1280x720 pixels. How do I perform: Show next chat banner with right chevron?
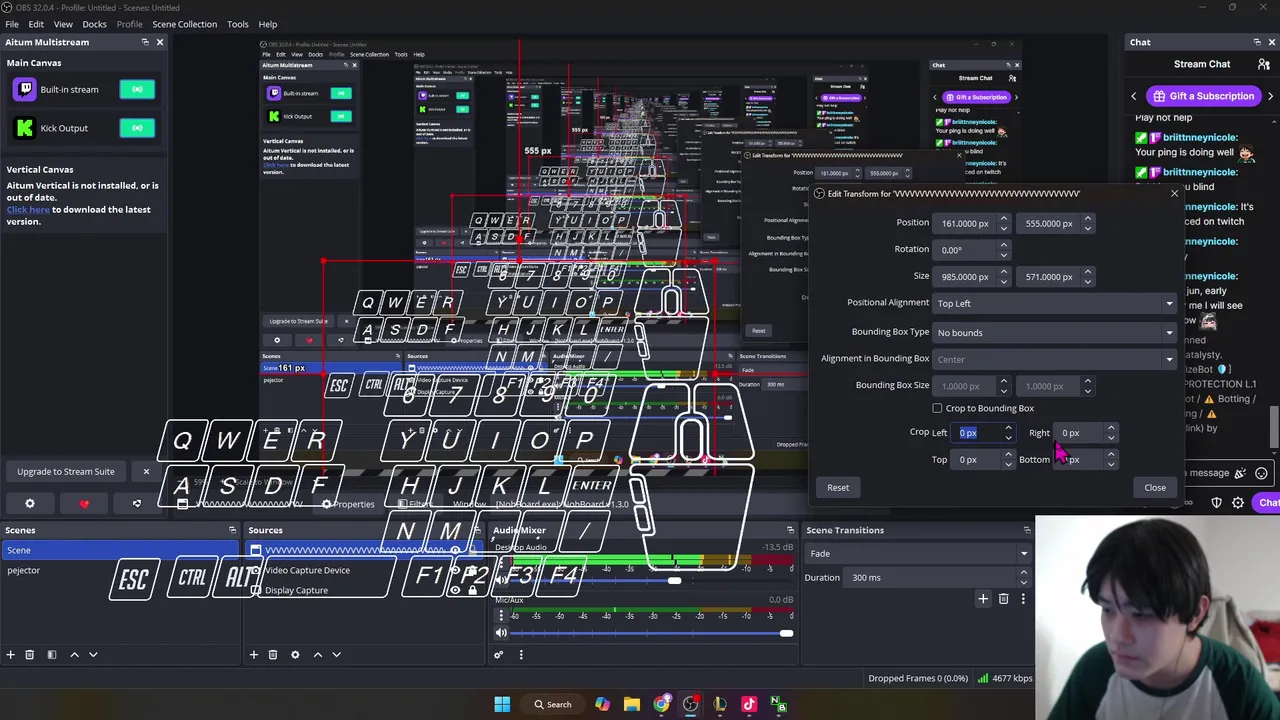pyautogui.click(x=1271, y=96)
